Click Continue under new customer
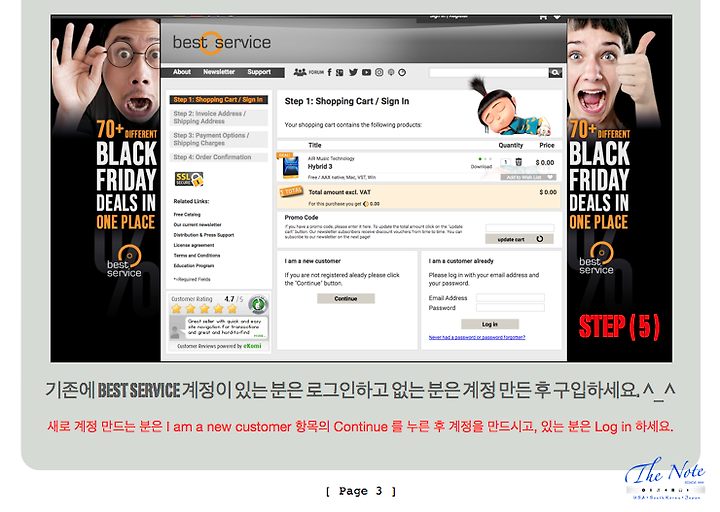Viewport: 720px width, 512px height. 346,298
